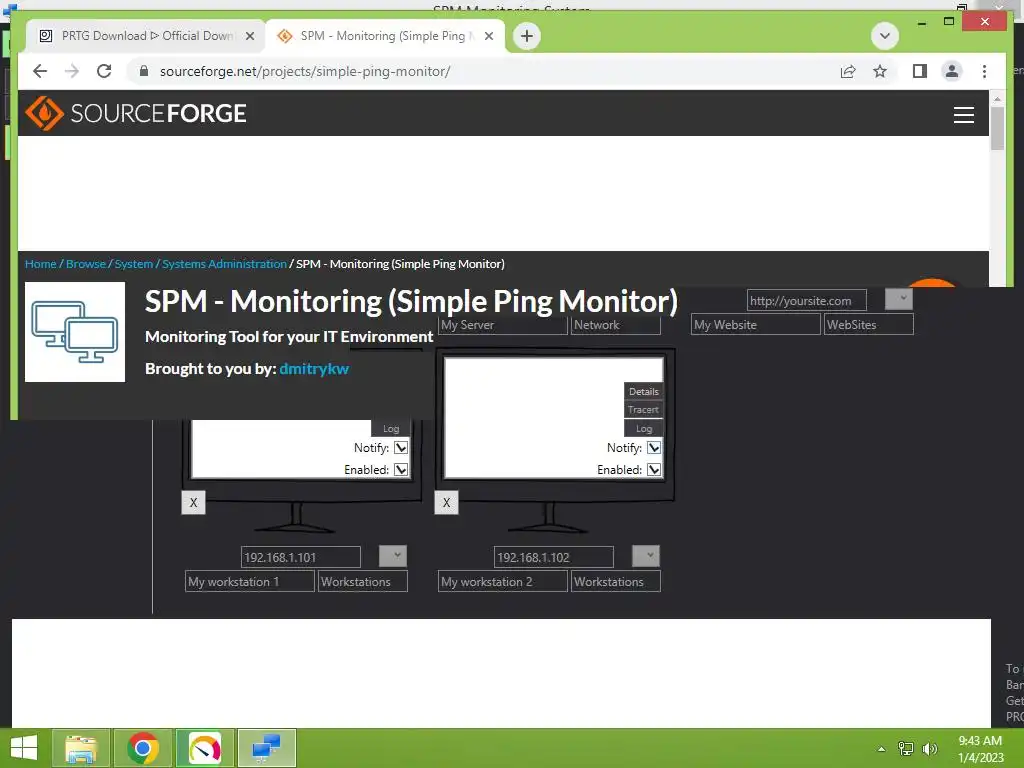
Task: Click the network tray icon
Action: coord(906,749)
